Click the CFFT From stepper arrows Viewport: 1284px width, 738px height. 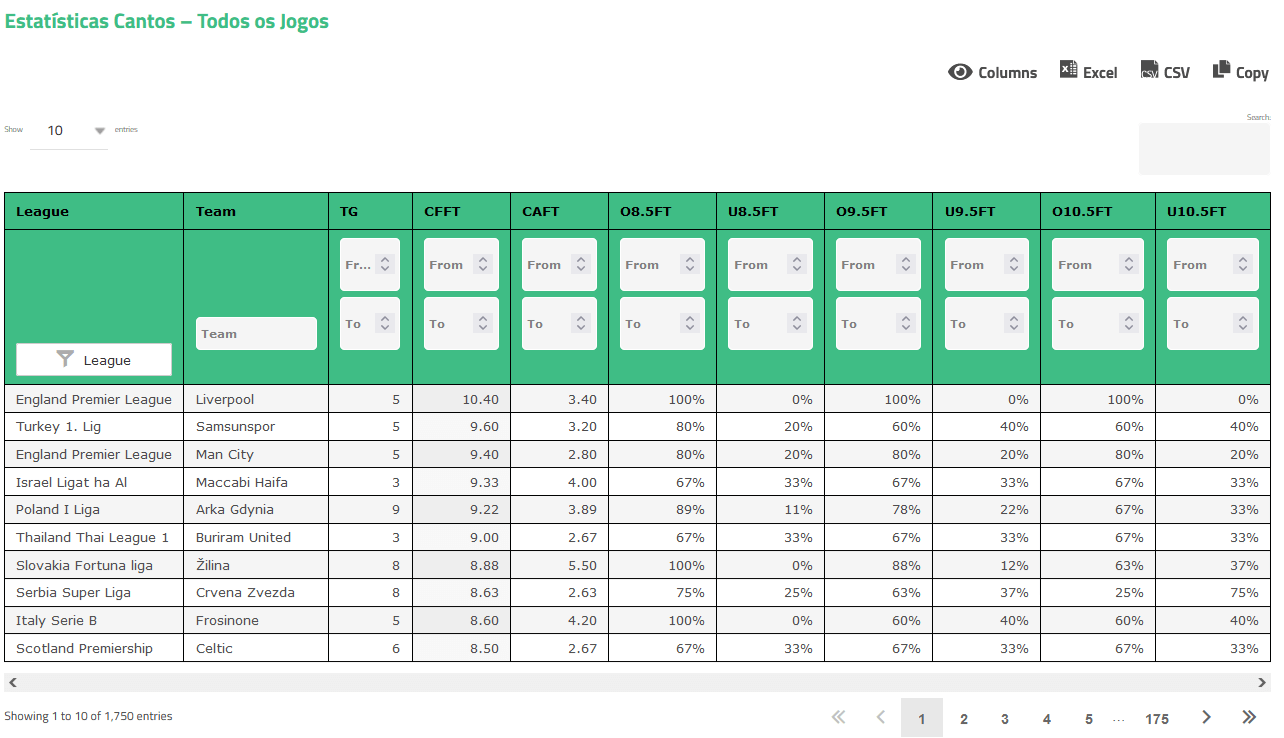[x=483, y=264]
